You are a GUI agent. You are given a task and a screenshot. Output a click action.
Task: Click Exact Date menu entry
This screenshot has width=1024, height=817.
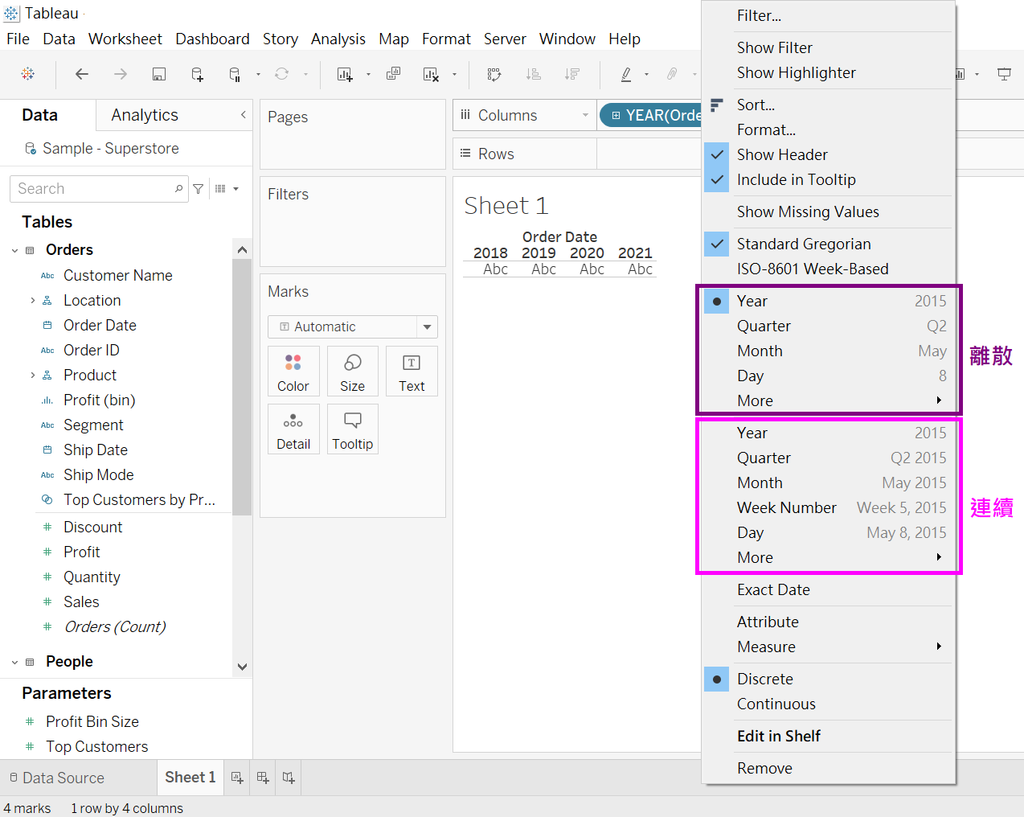click(828, 590)
